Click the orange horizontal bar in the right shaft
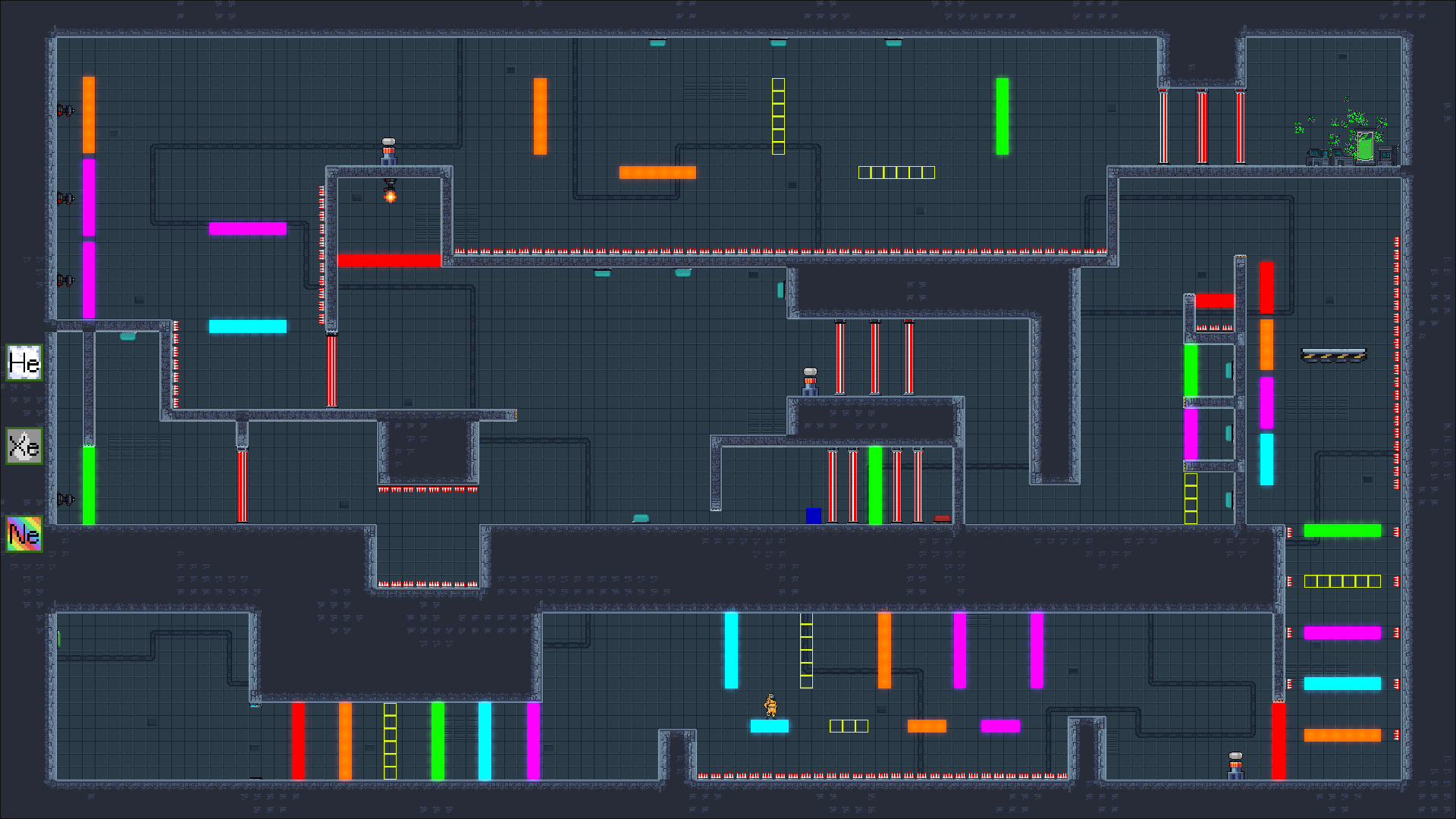This screenshot has height=819, width=1456. coord(1342,735)
